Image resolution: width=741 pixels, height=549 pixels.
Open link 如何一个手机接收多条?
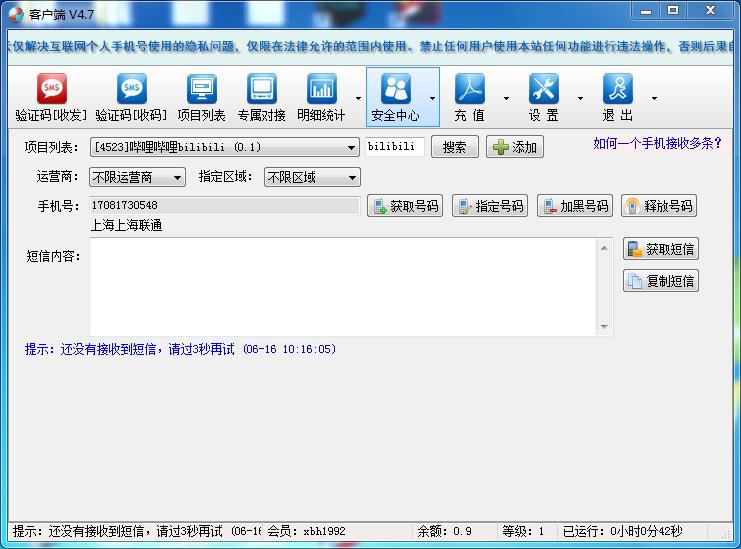coord(657,143)
